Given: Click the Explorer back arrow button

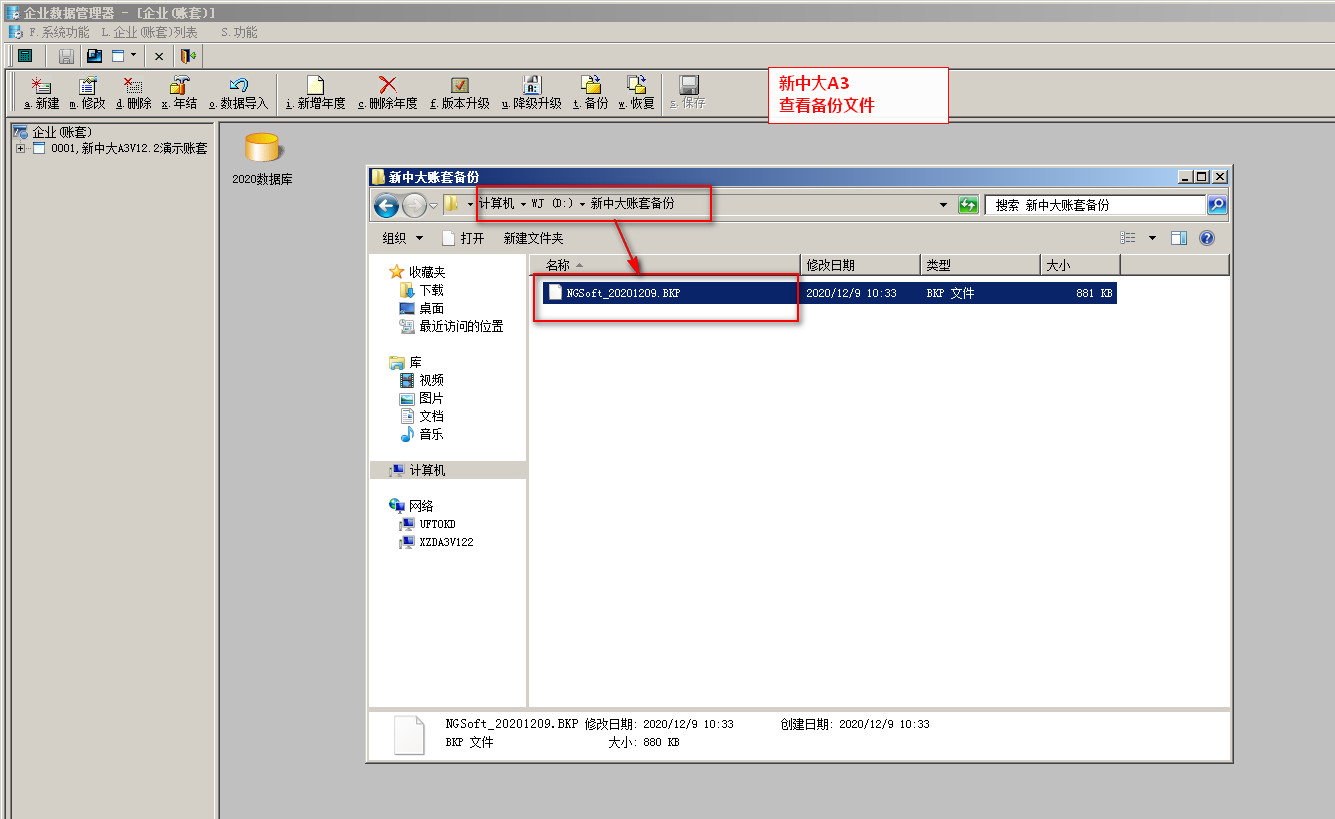Looking at the screenshot, I should pos(386,206).
